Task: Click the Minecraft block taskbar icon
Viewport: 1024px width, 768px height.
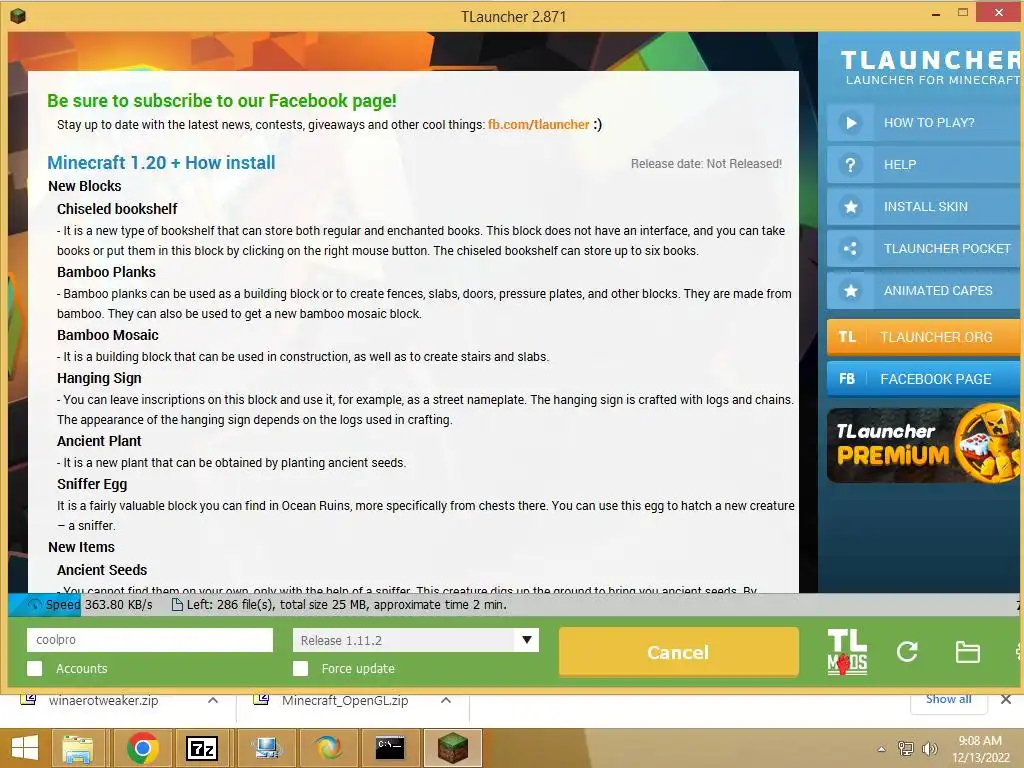Action: point(453,748)
